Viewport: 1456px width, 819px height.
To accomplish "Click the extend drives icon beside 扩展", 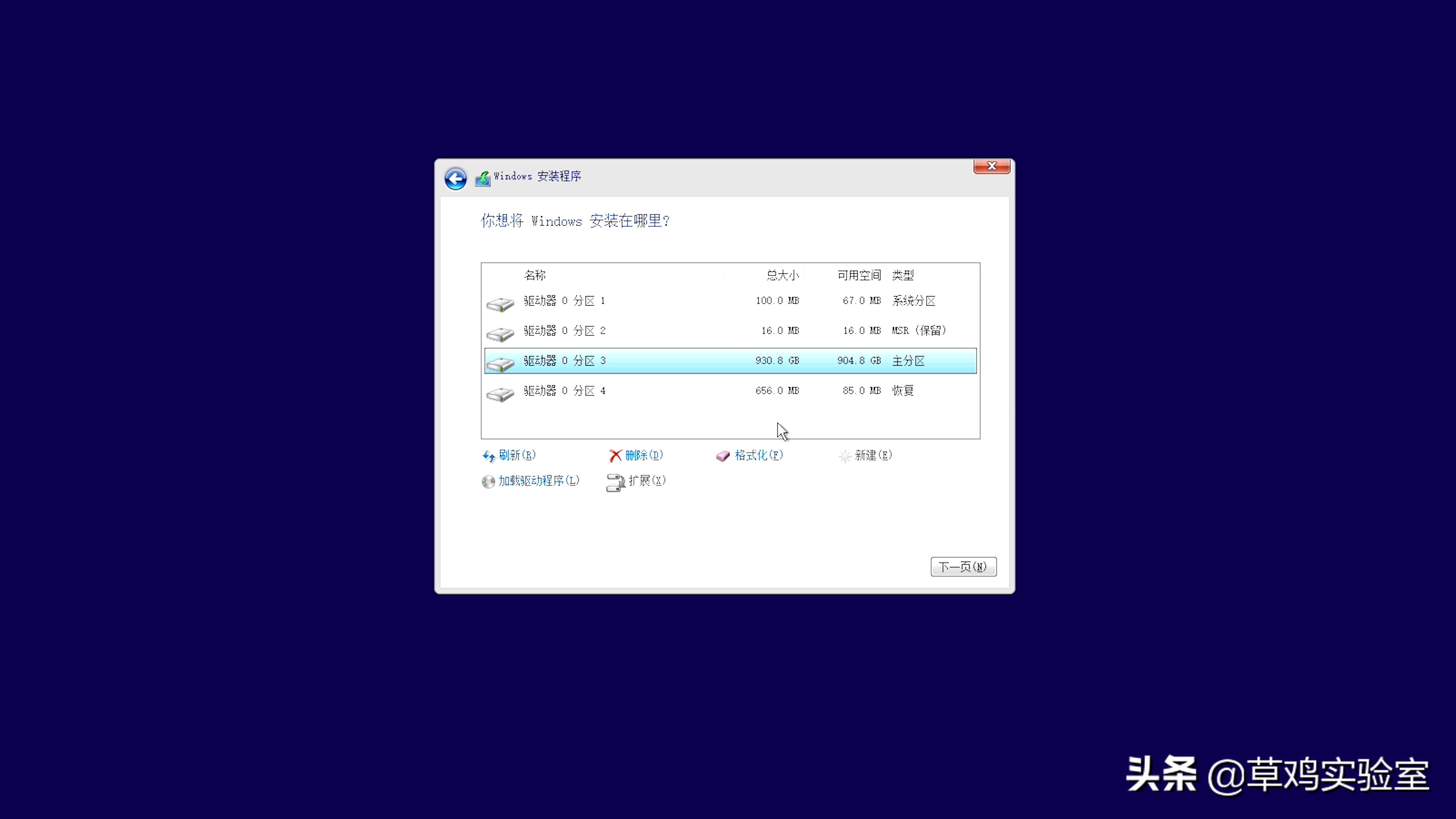I will tap(616, 482).
